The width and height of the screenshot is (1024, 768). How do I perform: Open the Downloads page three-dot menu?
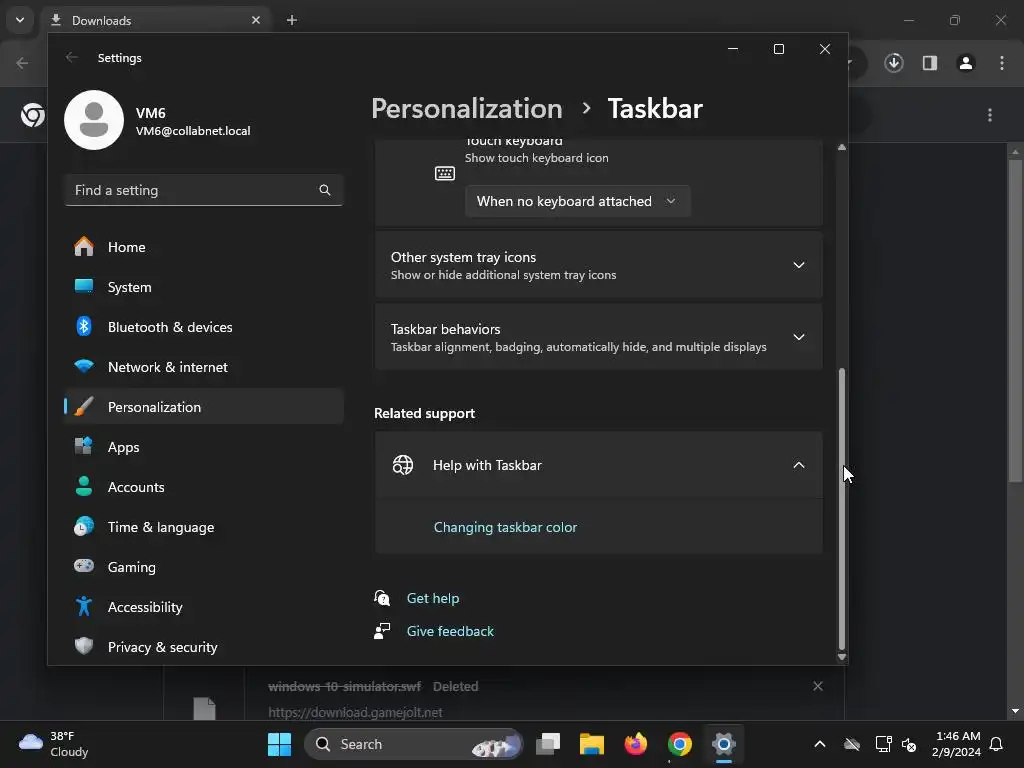[990, 115]
